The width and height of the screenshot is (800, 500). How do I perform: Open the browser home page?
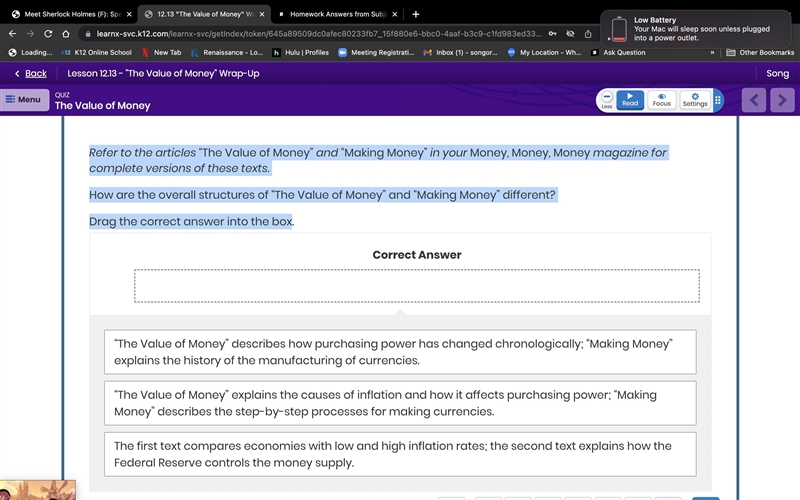[66, 34]
